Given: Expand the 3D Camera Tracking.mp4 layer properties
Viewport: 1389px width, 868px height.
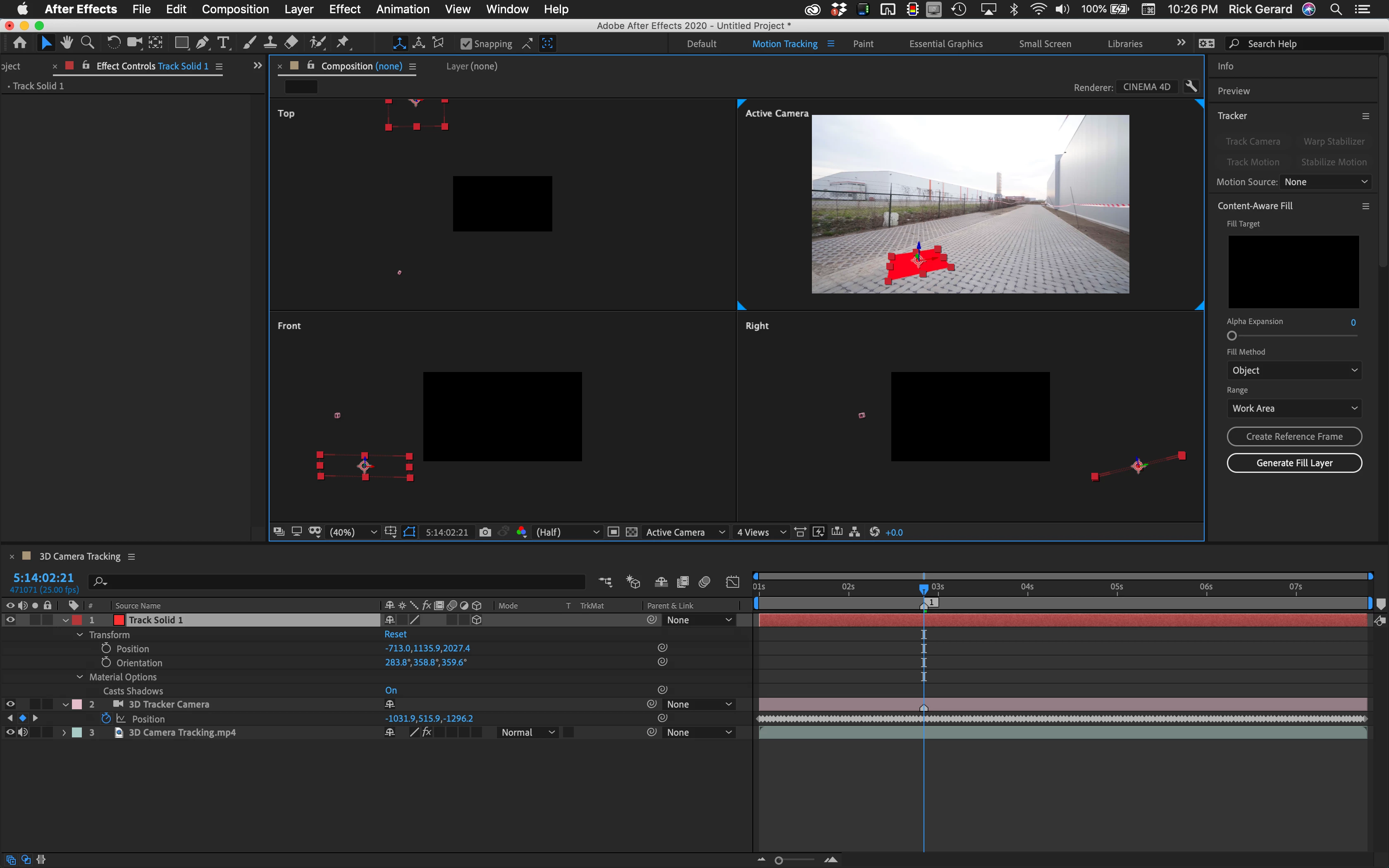Looking at the screenshot, I should click(64, 732).
